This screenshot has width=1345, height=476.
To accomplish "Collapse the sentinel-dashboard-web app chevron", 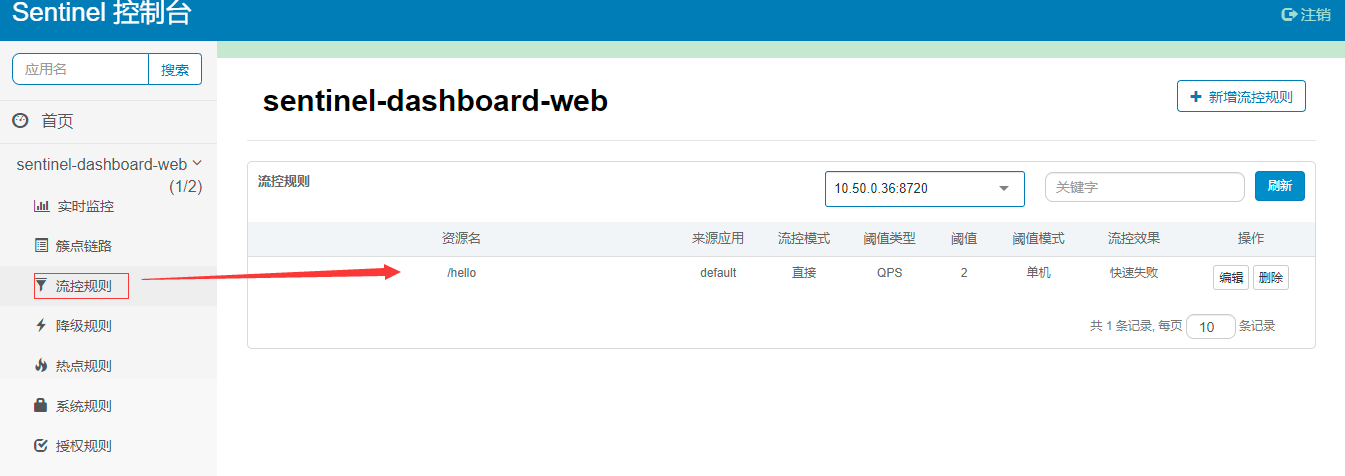I will 197,163.
